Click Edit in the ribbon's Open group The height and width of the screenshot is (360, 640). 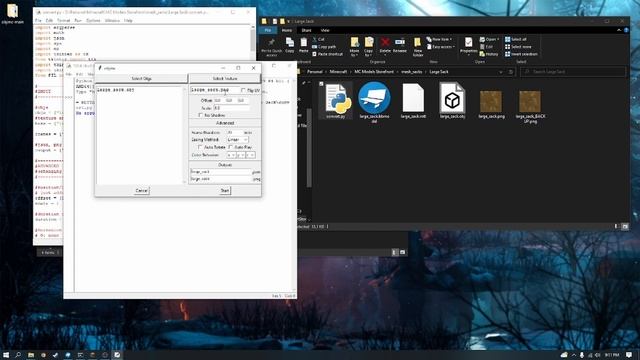(487, 47)
